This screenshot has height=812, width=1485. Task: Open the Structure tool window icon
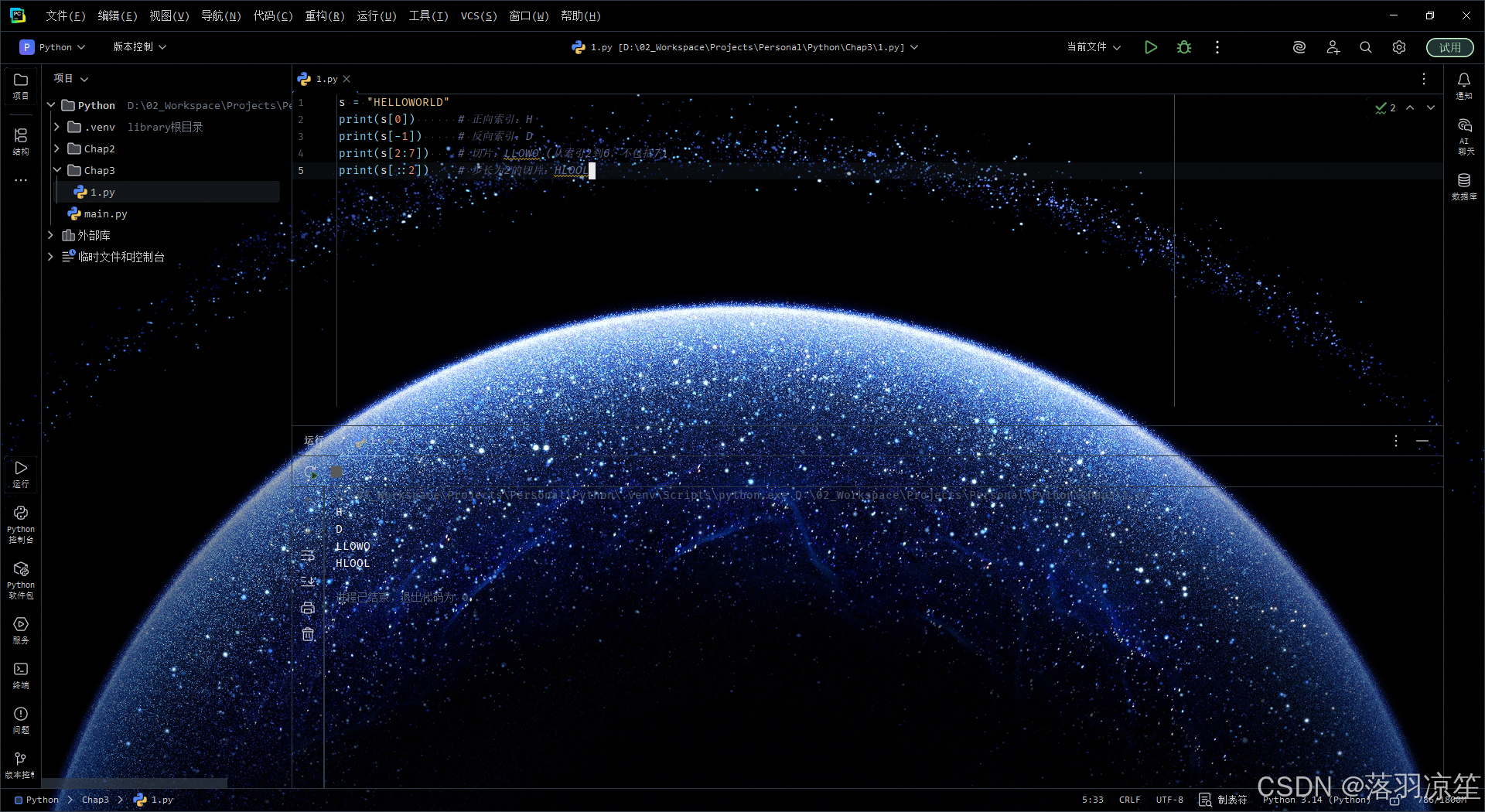pyautogui.click(x=21, y=142)
